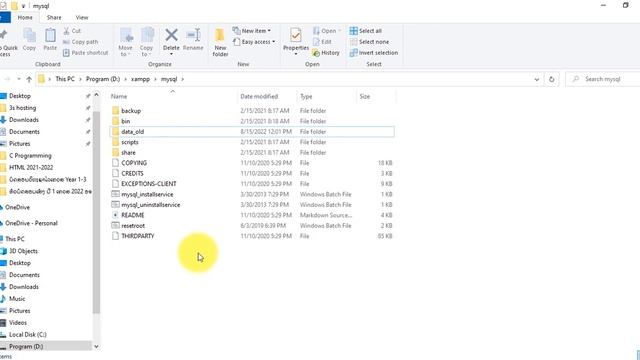Click the Search mysql input field
Screen dimensions: 640x360
click(604, 79)
